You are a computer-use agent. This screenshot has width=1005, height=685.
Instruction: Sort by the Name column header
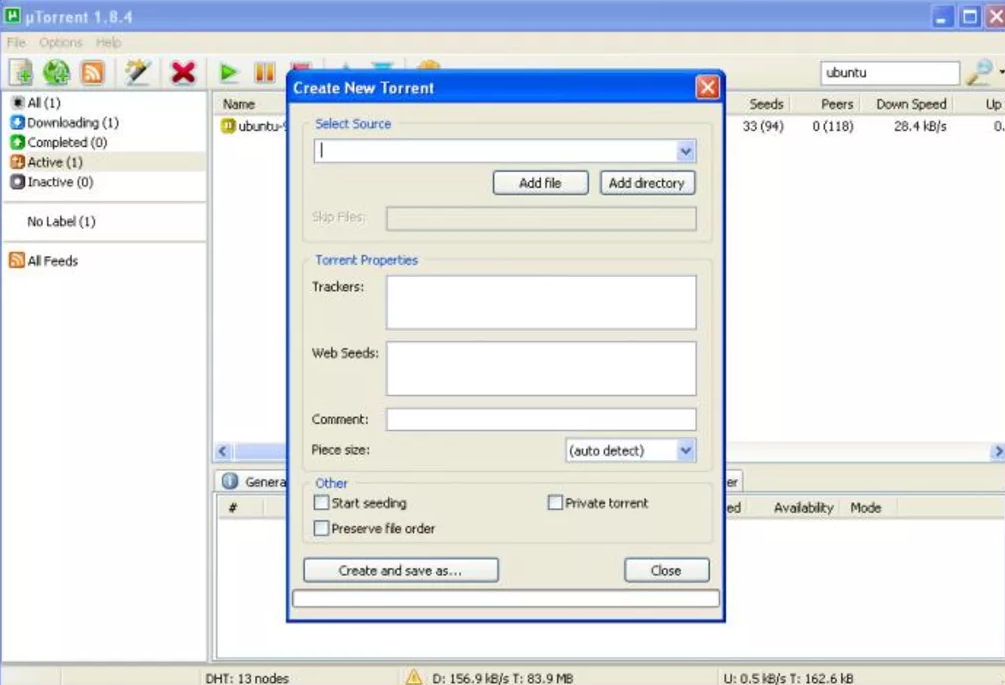click(x=239, y=104)
